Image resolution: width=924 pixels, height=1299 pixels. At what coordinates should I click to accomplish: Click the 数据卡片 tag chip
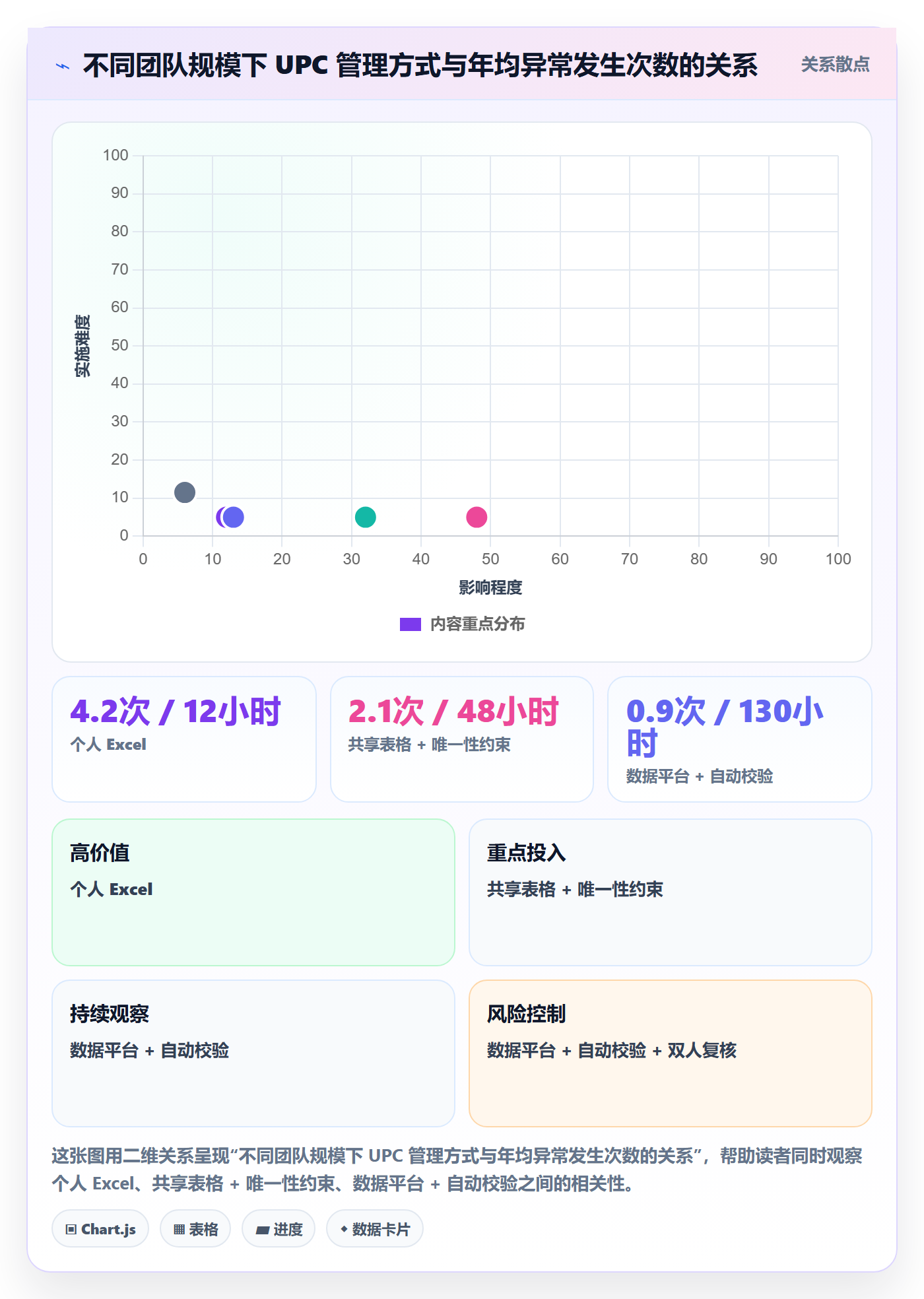point(375,1229)
